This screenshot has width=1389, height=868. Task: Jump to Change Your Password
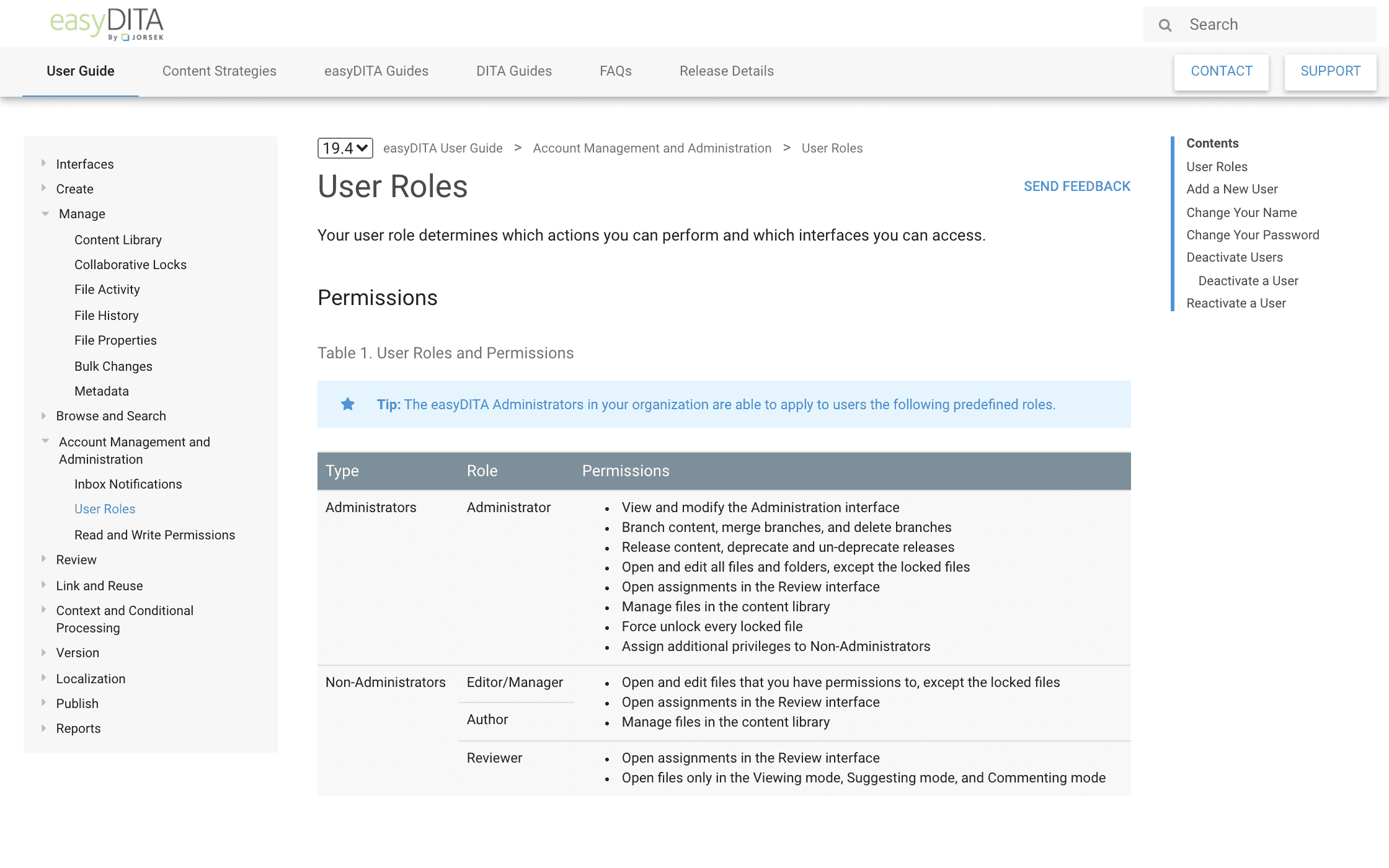[1253, 235]
